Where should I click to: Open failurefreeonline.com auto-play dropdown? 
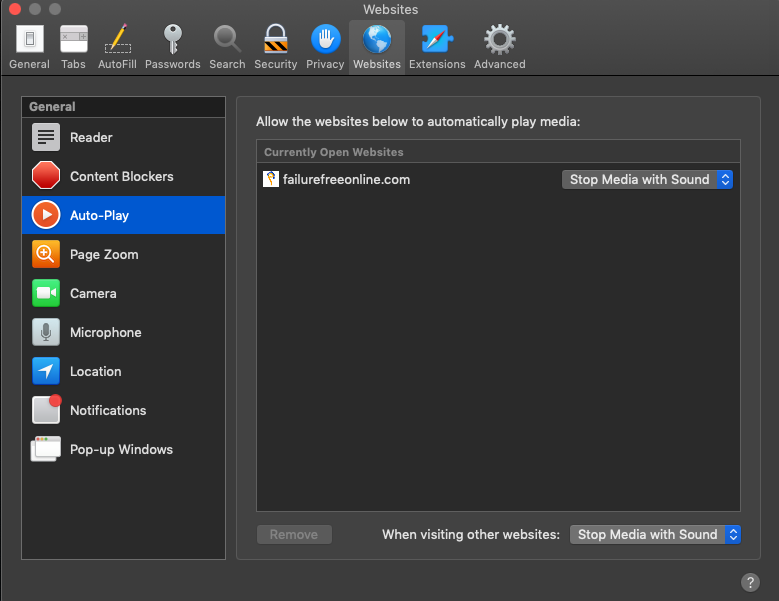click(647, 179)
